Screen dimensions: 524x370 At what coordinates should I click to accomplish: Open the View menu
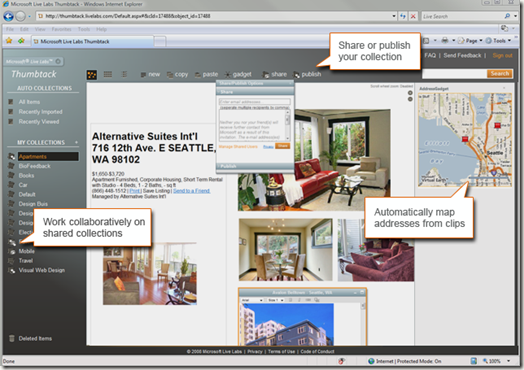[x=40, y=29]
